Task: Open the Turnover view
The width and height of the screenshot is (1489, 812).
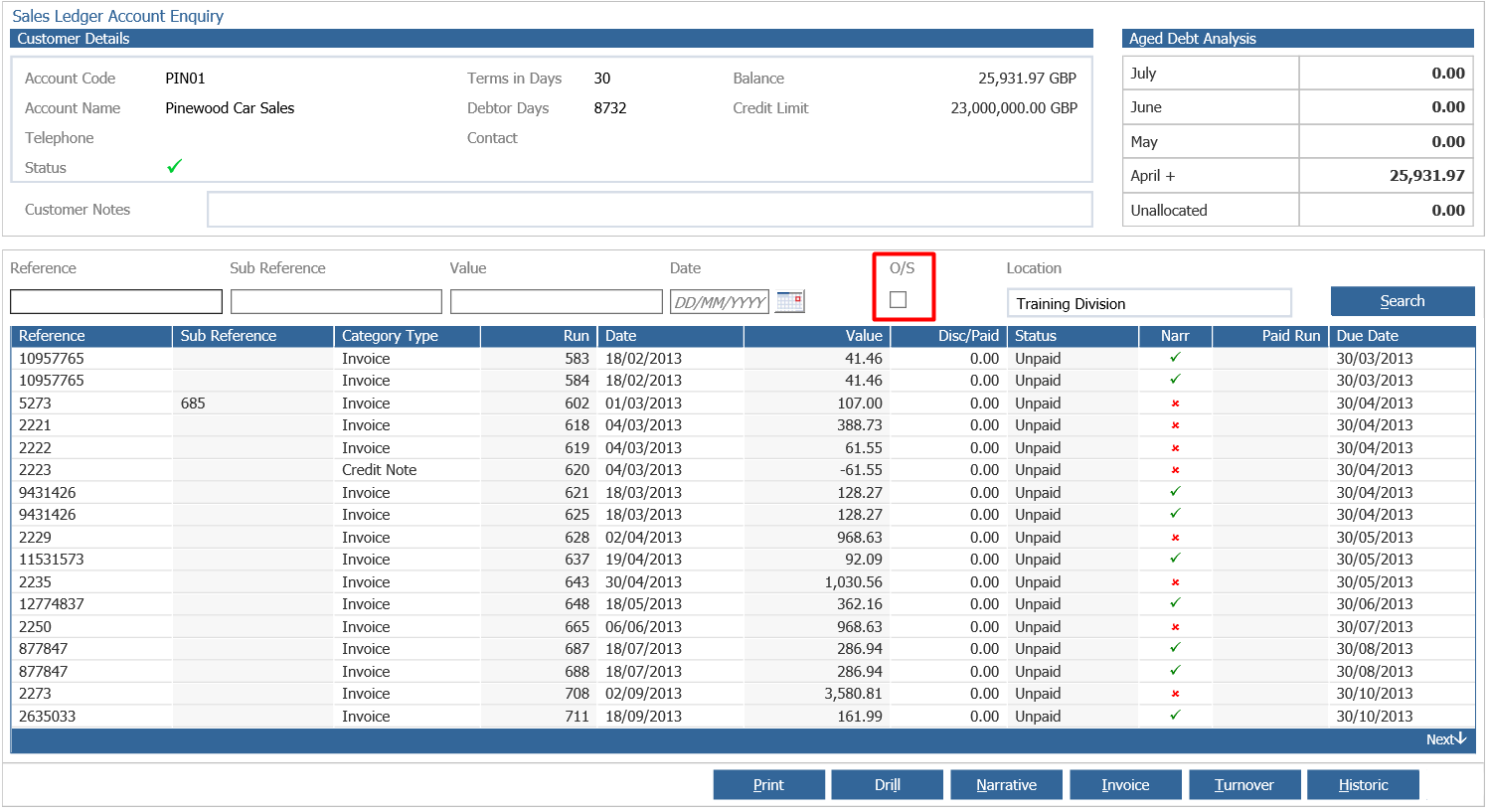Action: (x=1244, y=784)
